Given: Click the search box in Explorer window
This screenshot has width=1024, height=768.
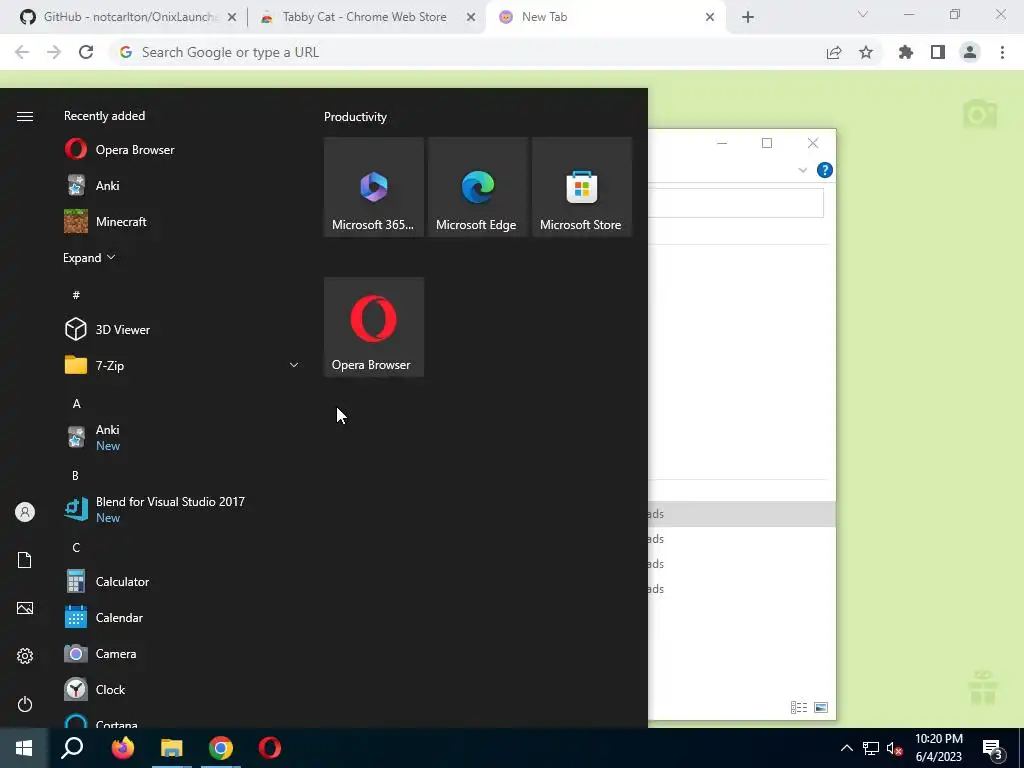Looking at the screenshot, I should tap(736, 203).
